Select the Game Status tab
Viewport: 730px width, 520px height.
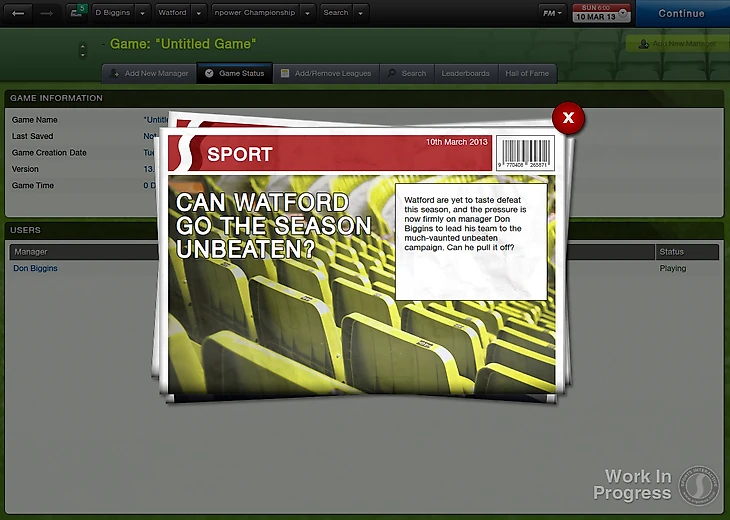pyautogui.click(x=235, y=74)
